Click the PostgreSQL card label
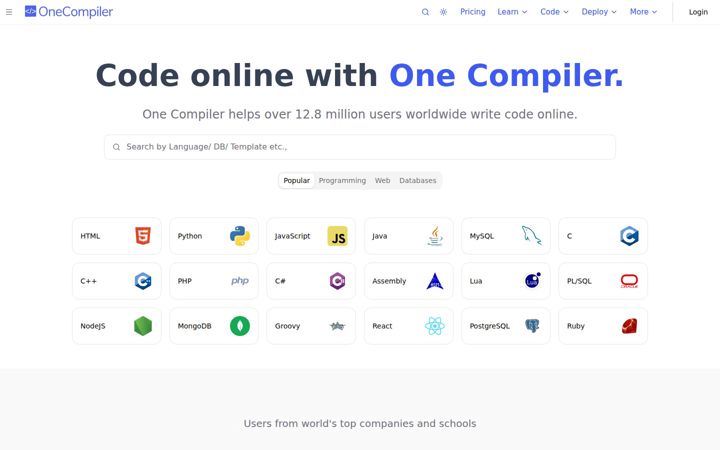The image size is (720, 450). pyautogui.click(x=489, y=326)
